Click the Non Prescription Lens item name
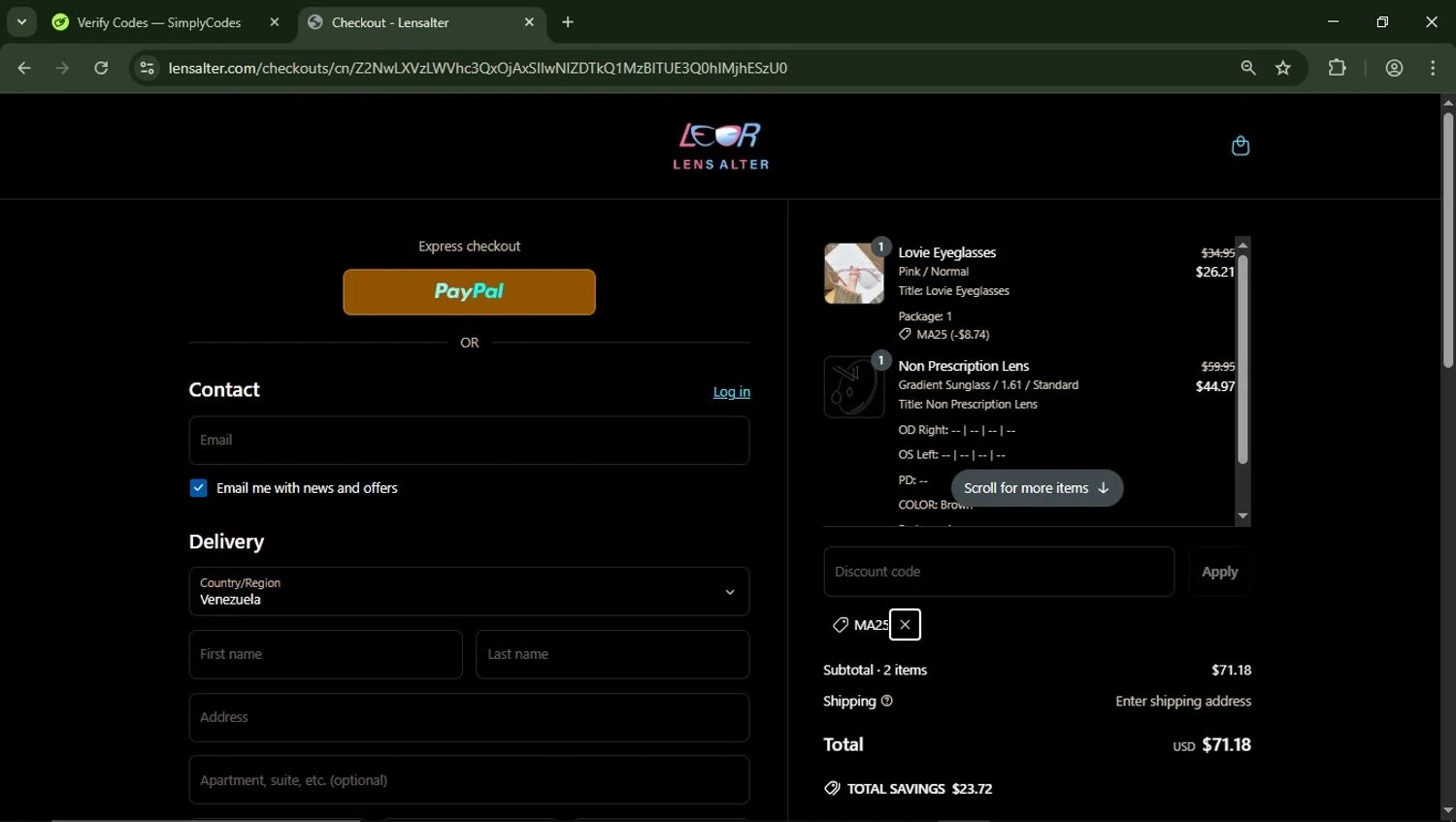This screenshot has width=1456, height=822. pos(964,366)
